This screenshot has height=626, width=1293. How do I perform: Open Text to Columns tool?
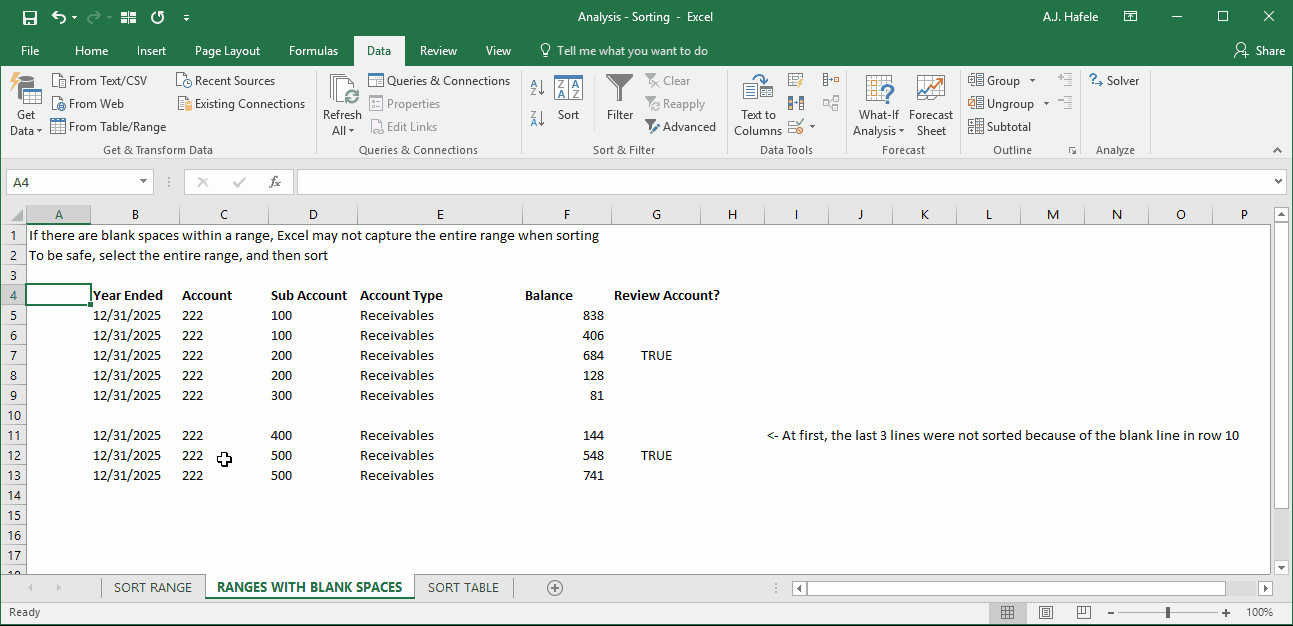pyautogui.click(x=758, y=106)
